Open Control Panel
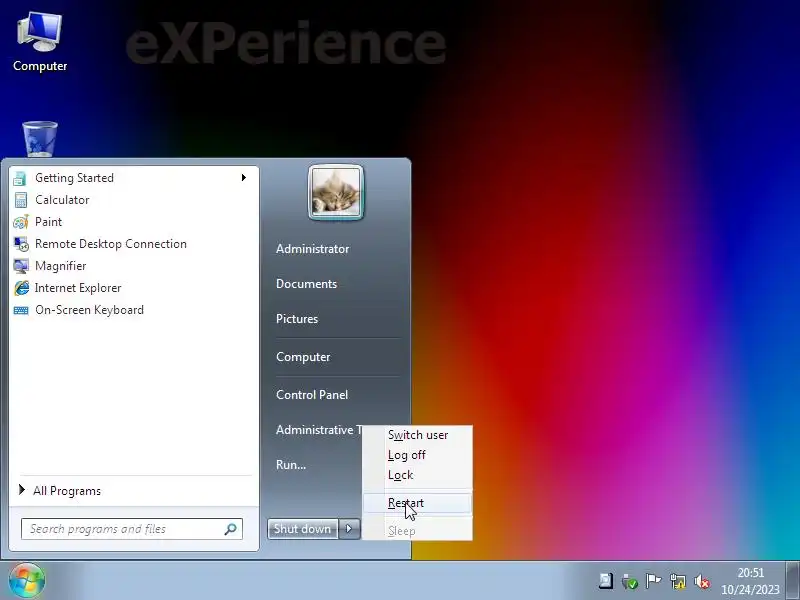Image resolution: width=800 pixels, height=600 pixels. [x=312, y=395]
